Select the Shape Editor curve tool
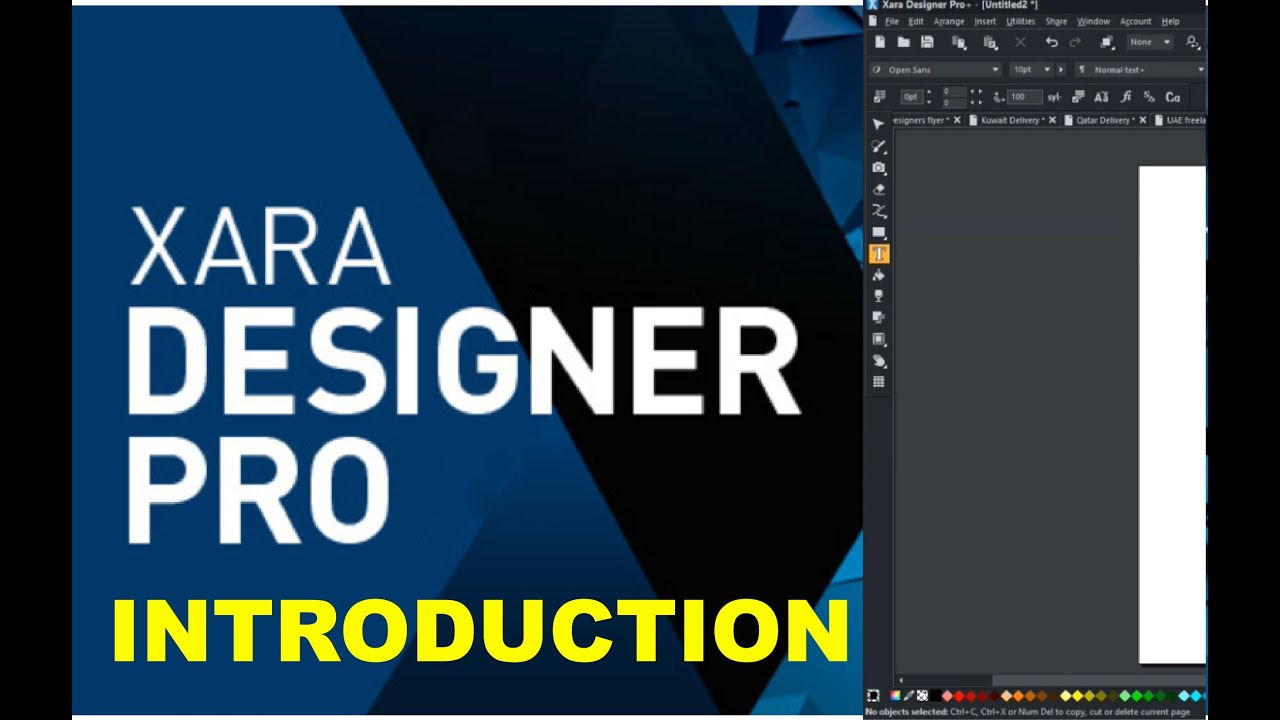 click(x=879, y=211)
